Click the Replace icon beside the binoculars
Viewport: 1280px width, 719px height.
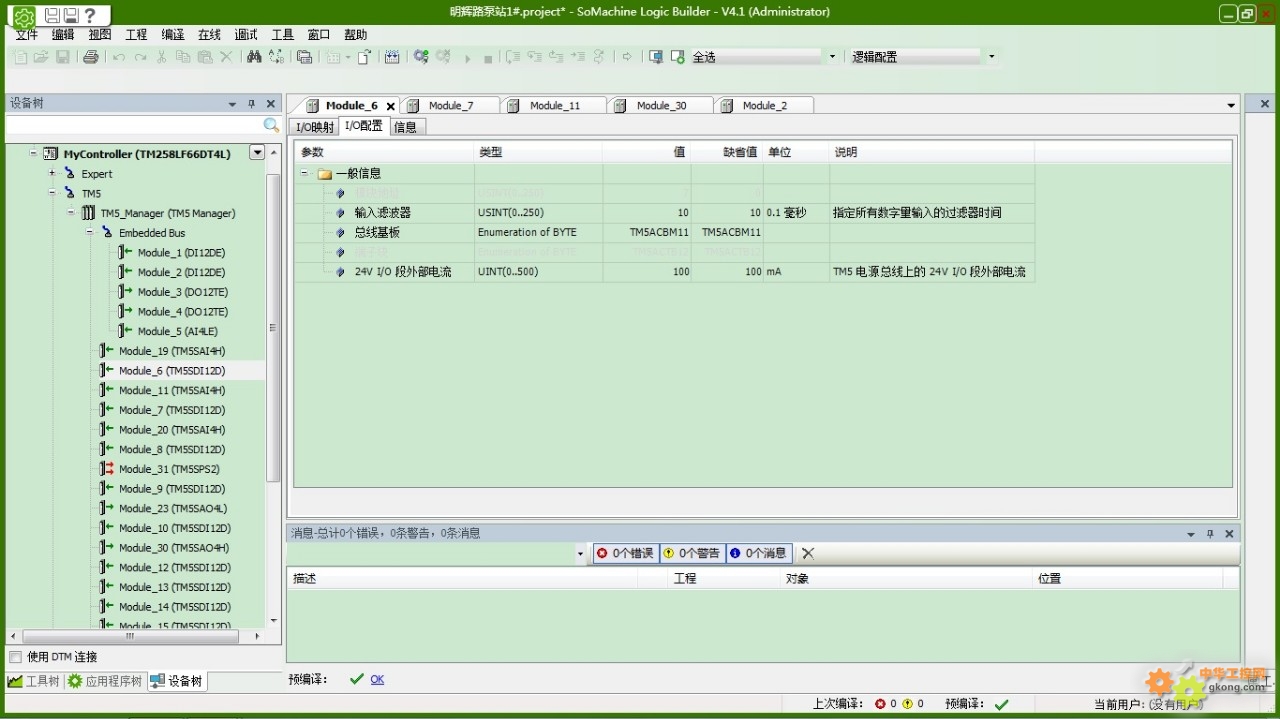coord(276,57)
